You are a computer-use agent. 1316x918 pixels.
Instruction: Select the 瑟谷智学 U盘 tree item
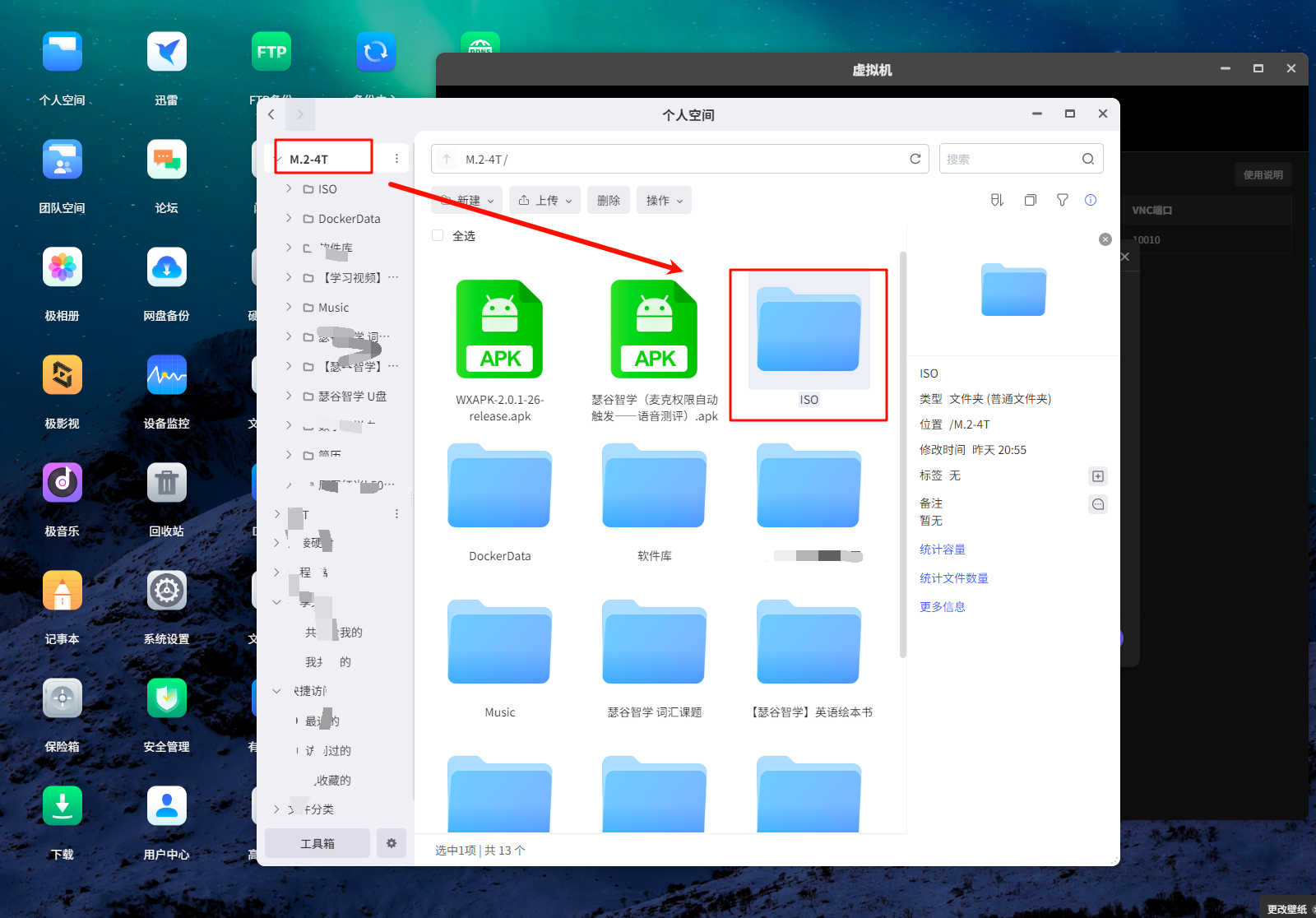click(x=352, y=396)
